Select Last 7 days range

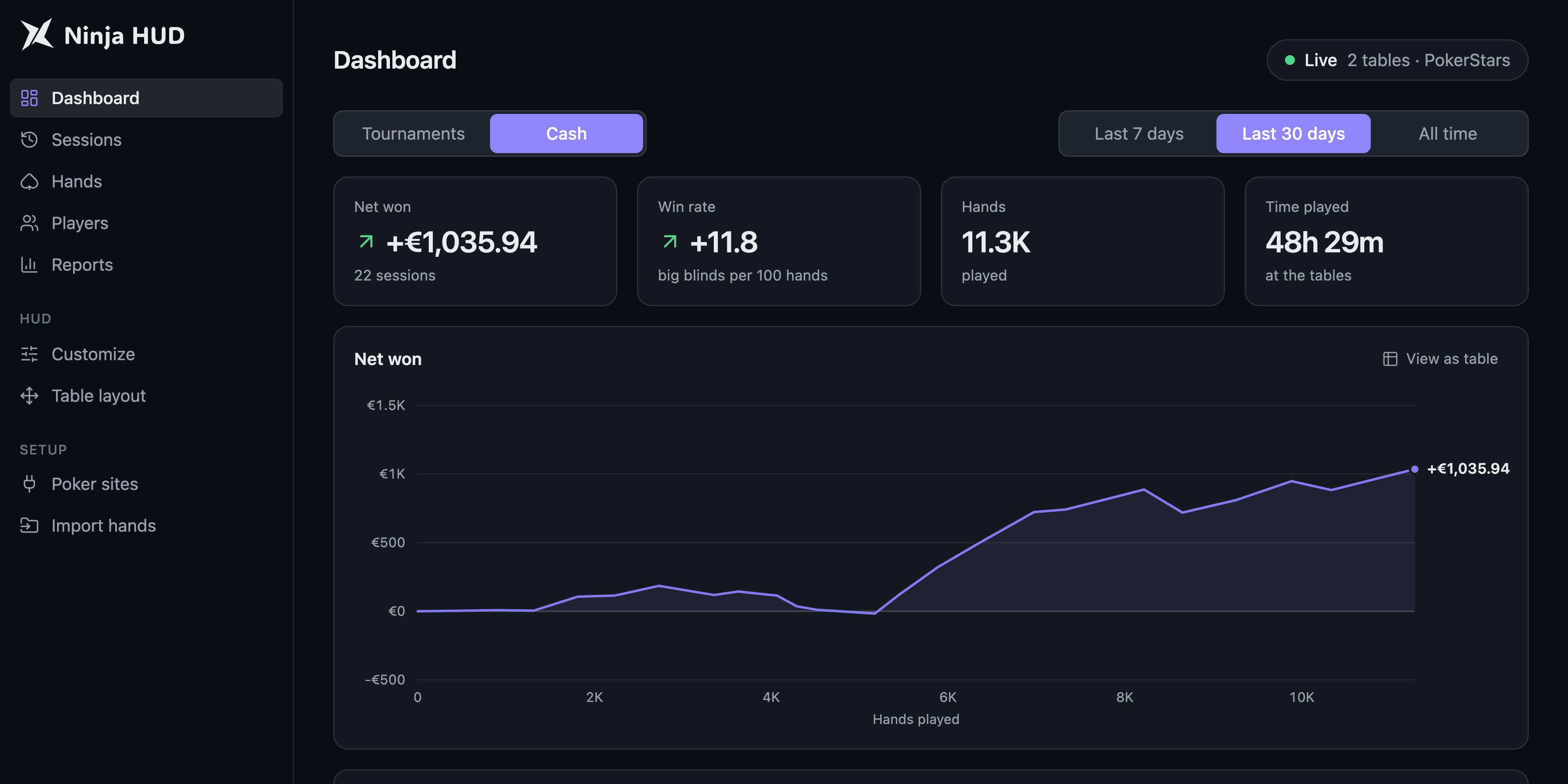(1139, 133)
